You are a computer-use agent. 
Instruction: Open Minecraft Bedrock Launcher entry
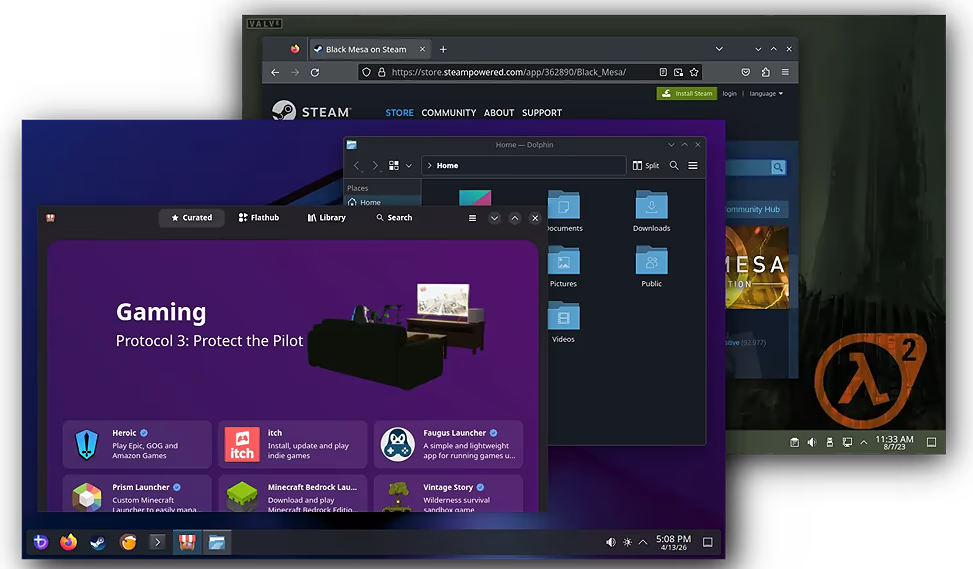[292, 494]
